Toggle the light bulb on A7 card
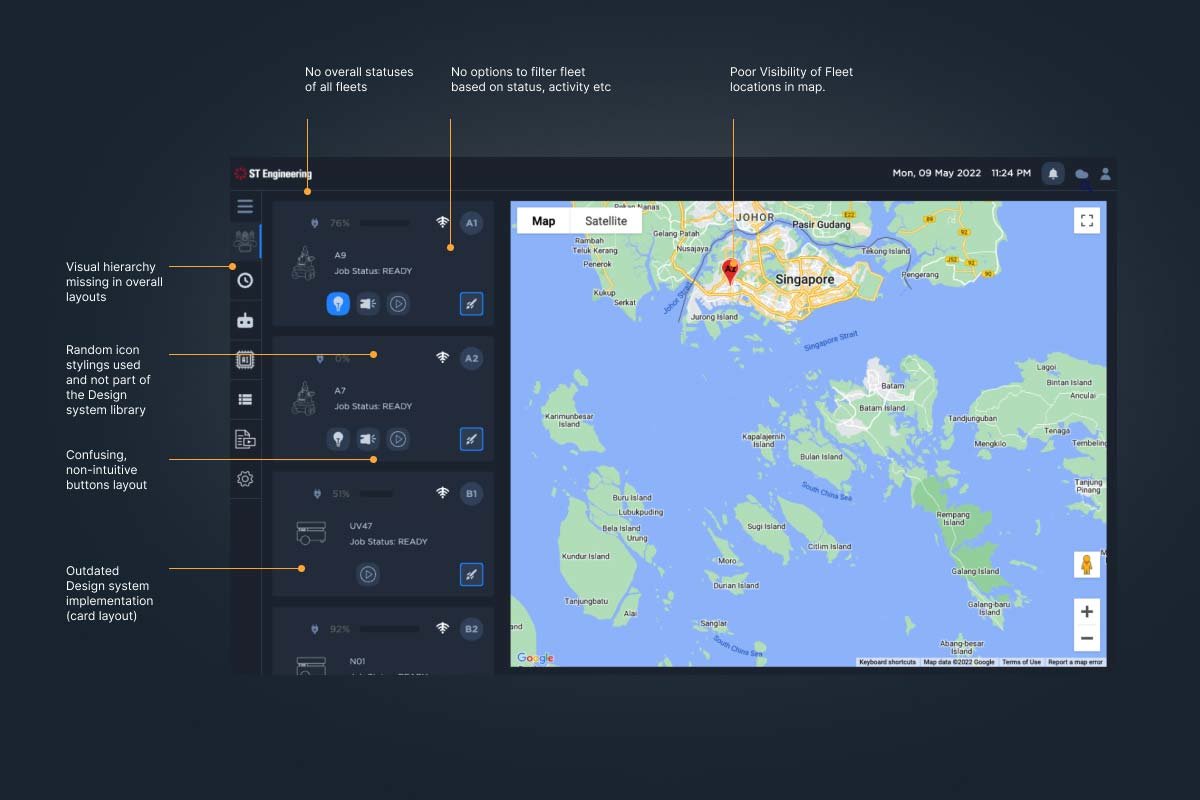Viewport: 1200px width, 800px height. (338, 439)
